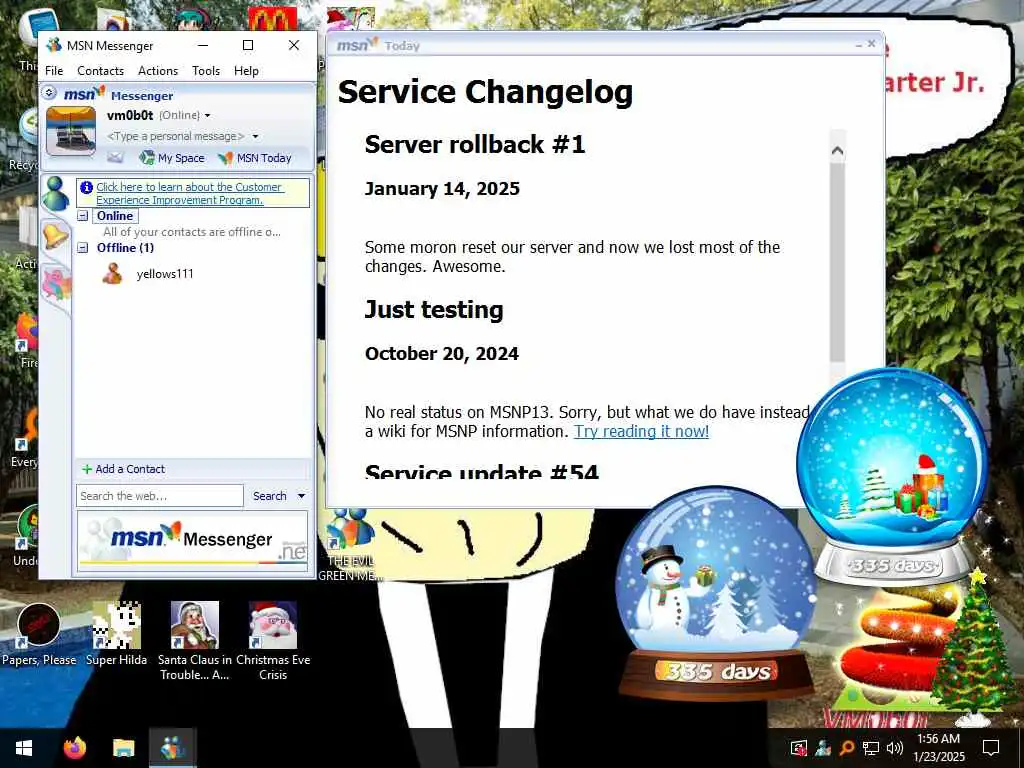Open the Actions menu

click(157, 71)
